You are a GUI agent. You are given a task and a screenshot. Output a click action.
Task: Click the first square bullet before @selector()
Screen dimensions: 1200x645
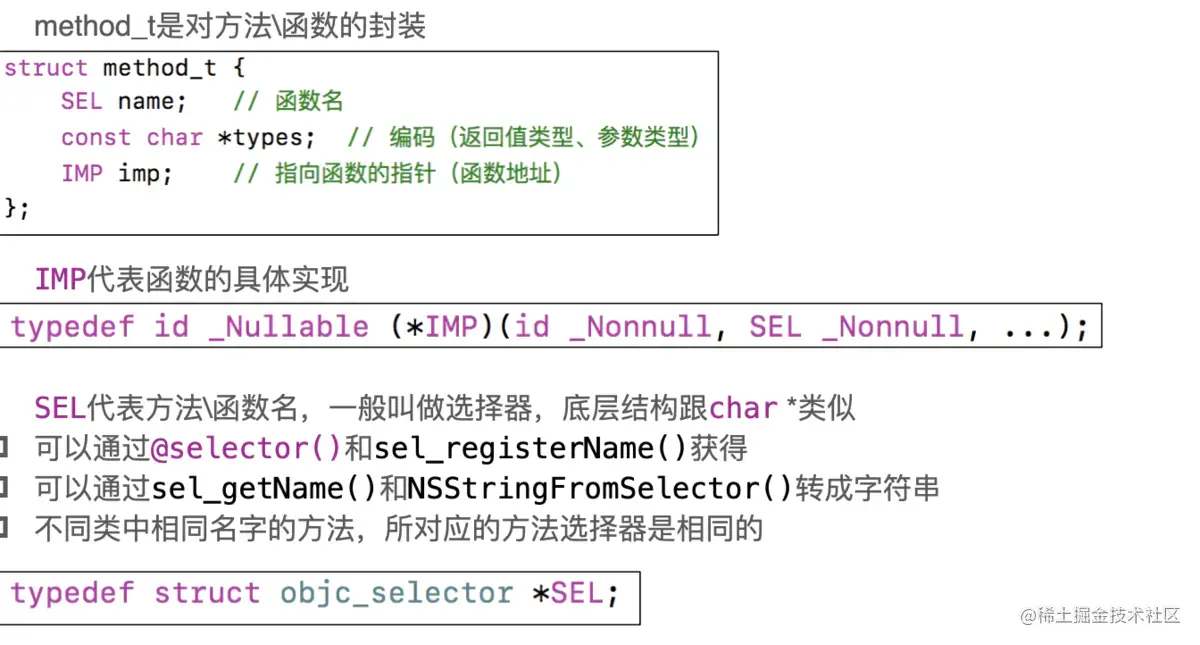tap(4, 446)
